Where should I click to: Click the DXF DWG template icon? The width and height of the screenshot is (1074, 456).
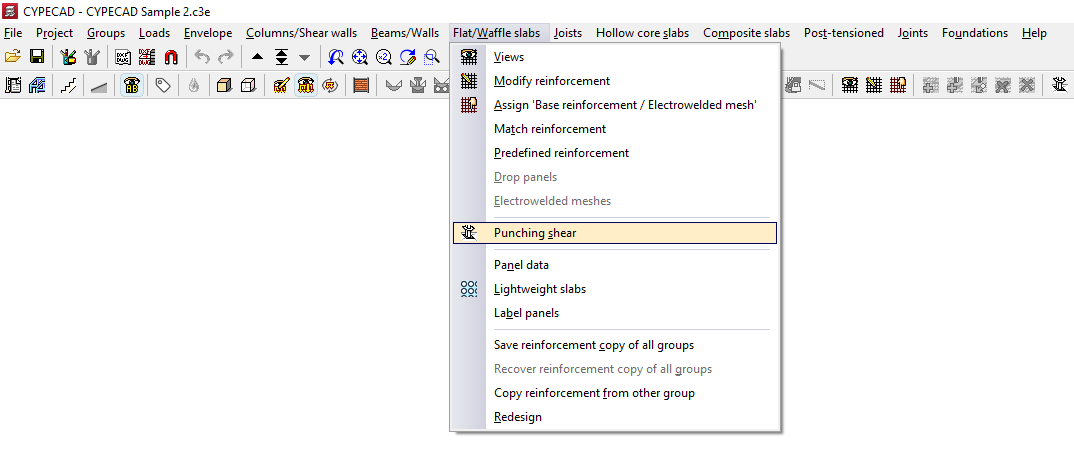(x=123, y=58)
